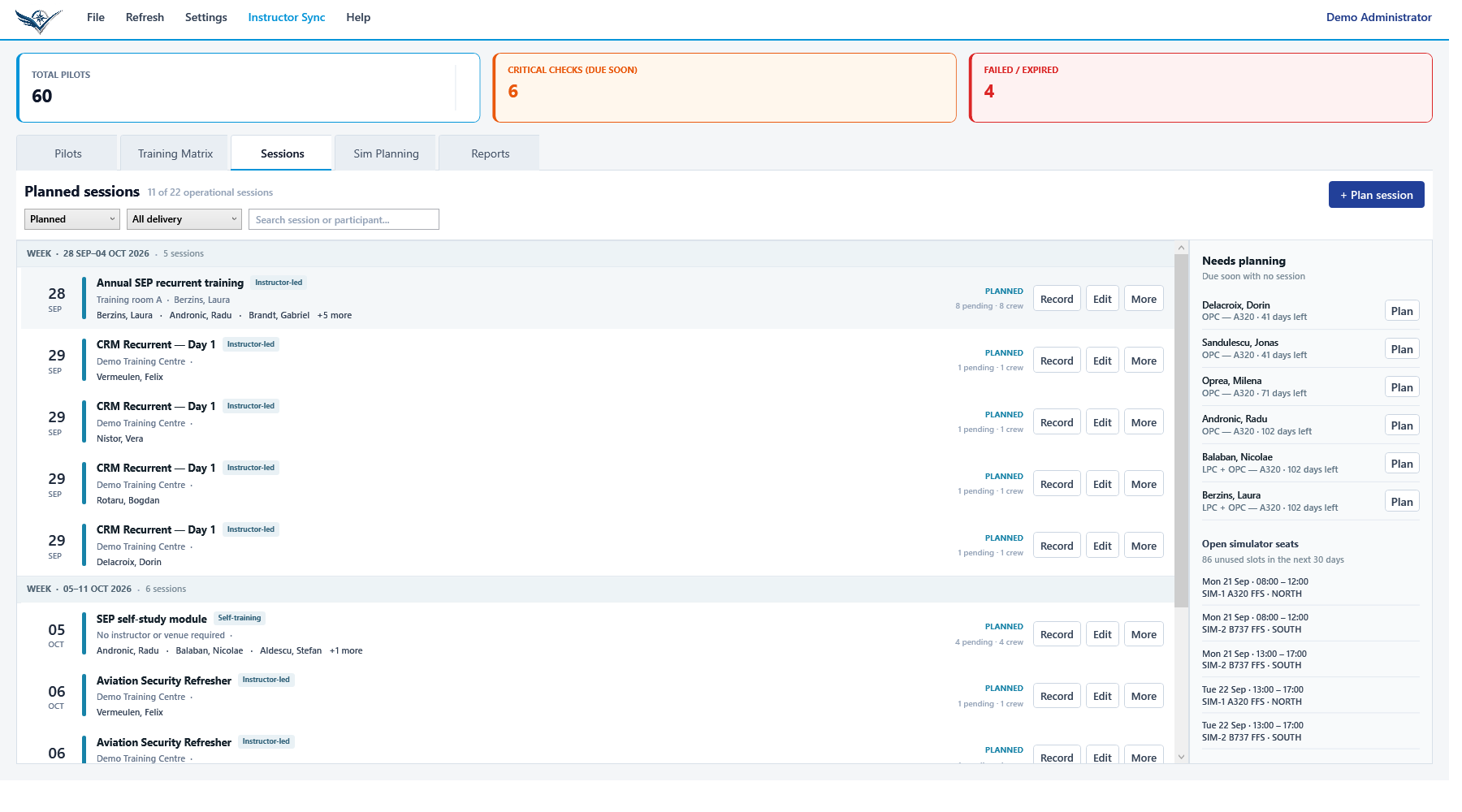Open More for SEP self-study module
The height and width of the screenshot is (812, 1462).
coord(1144,634)
